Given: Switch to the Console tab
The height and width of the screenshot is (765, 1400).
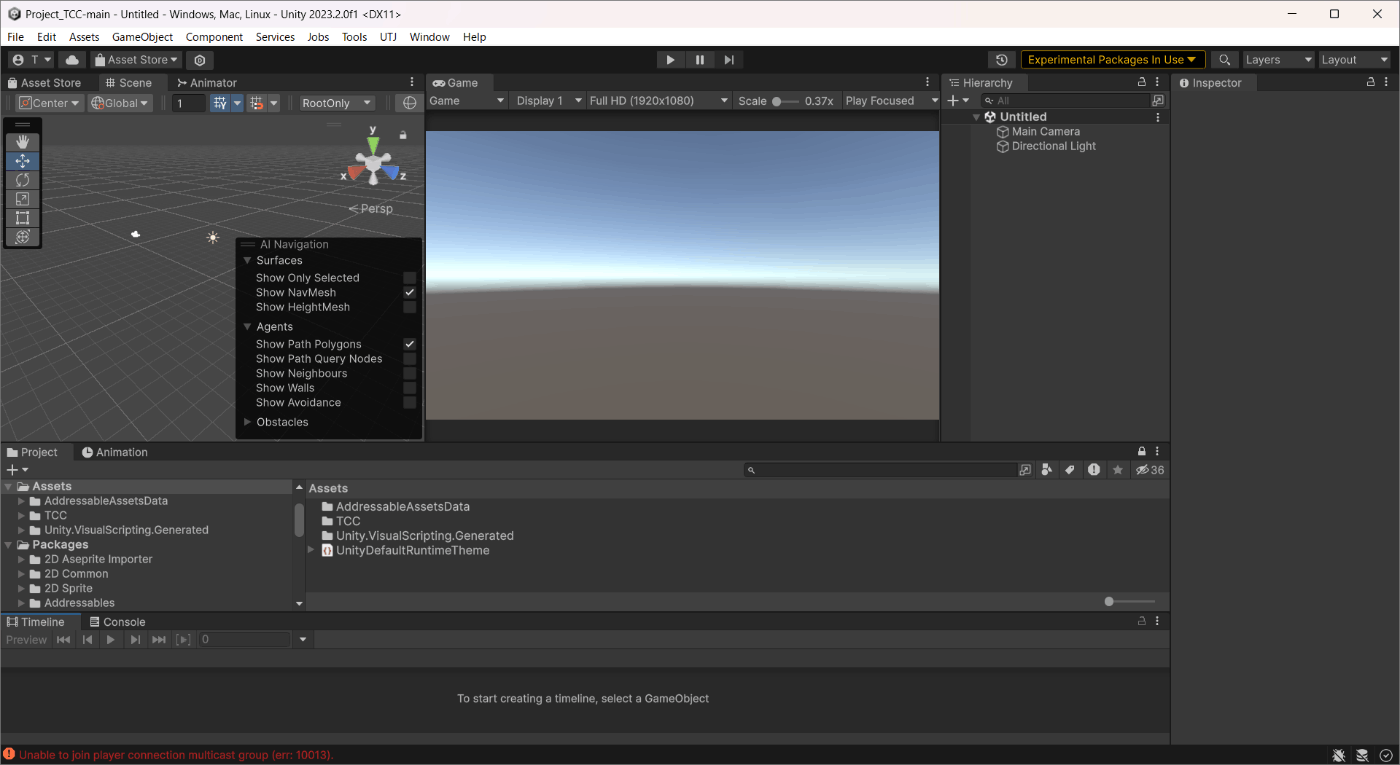Looking at the screenshot, I should (117, 622).
